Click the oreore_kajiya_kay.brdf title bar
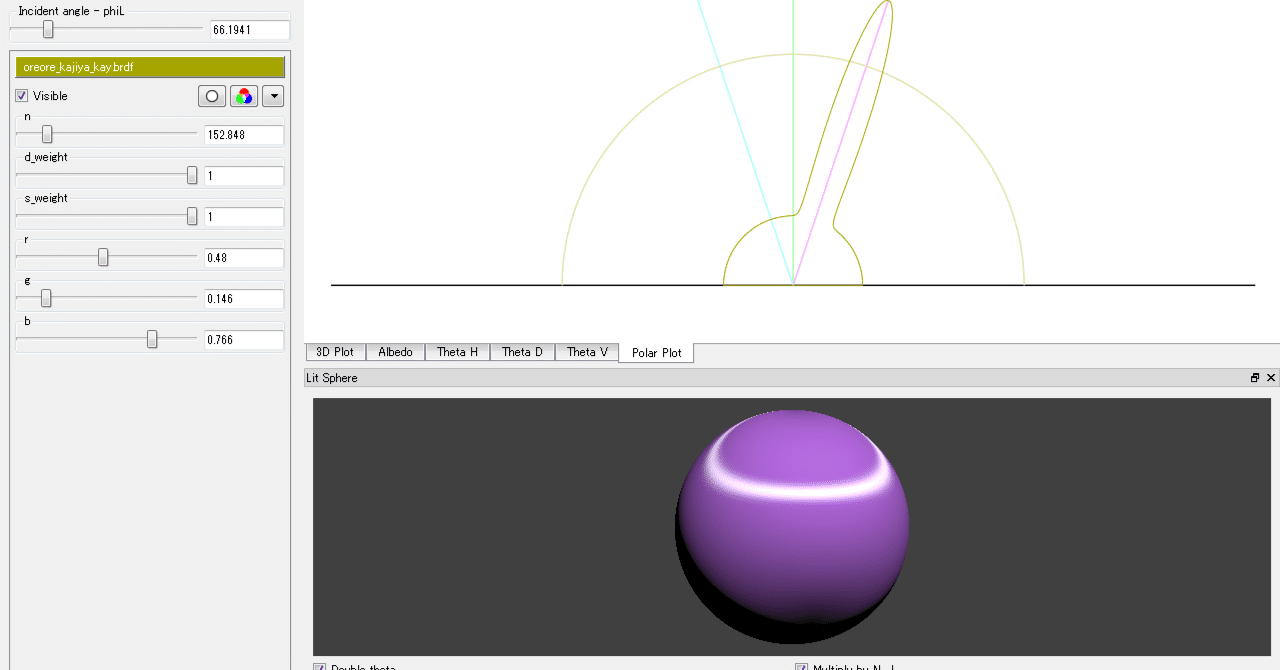The width and height of the screenshot is (1280, 670). [149, 66]
